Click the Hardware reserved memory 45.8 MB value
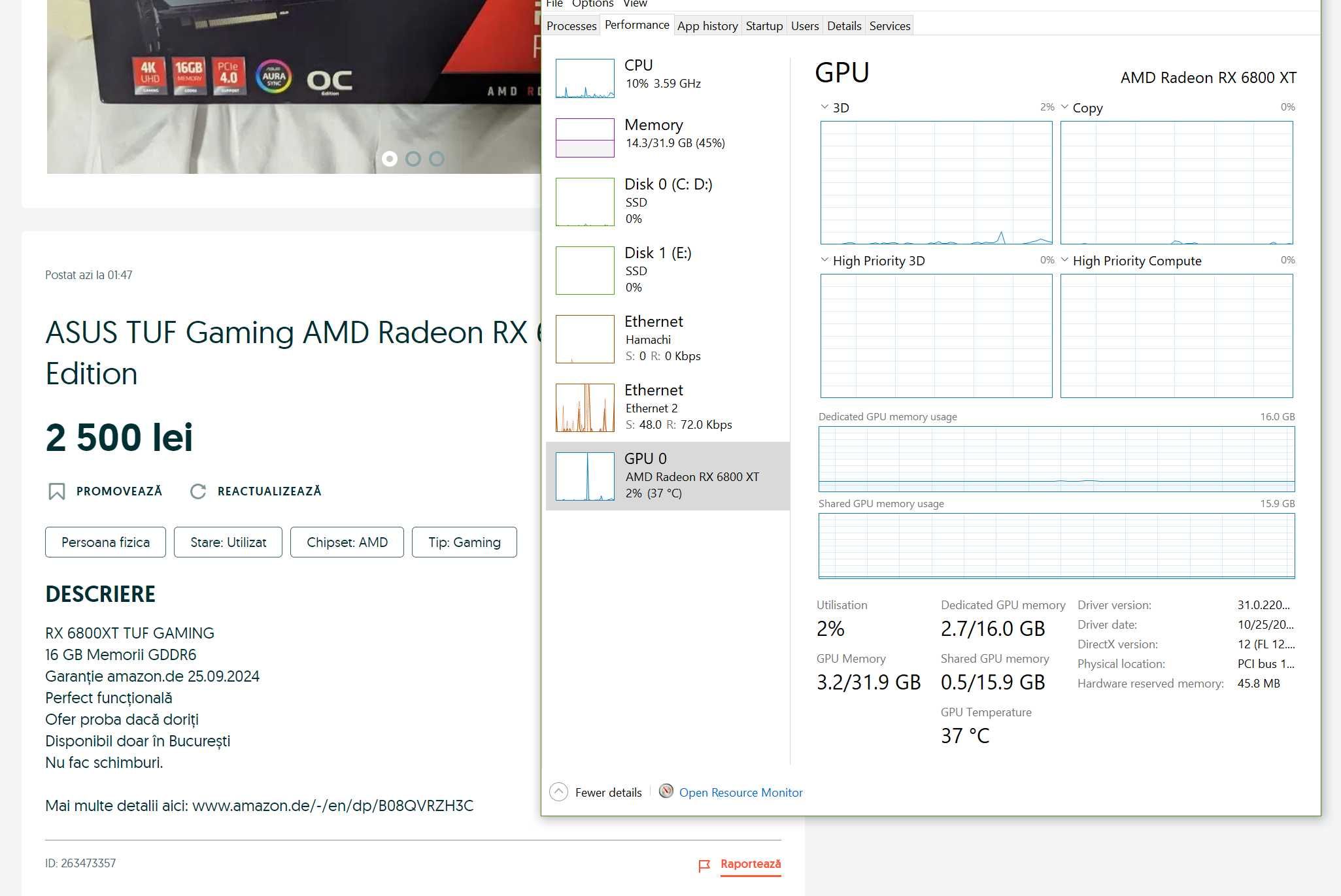1341x896 pixels. coord(1259,684)
